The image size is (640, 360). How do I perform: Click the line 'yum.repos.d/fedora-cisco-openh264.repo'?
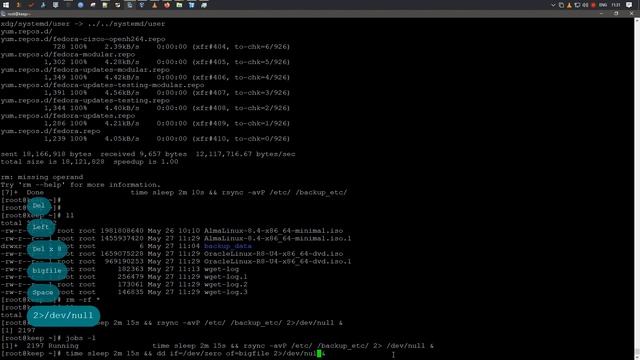[x=83, y=39]
